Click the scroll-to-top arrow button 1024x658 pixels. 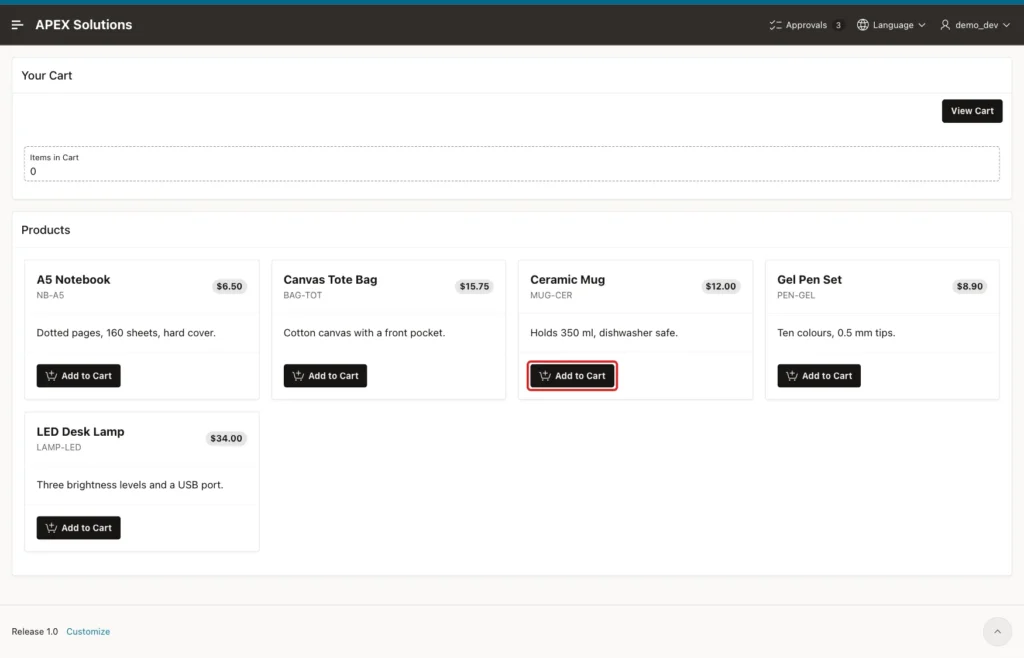pos(997,631)
